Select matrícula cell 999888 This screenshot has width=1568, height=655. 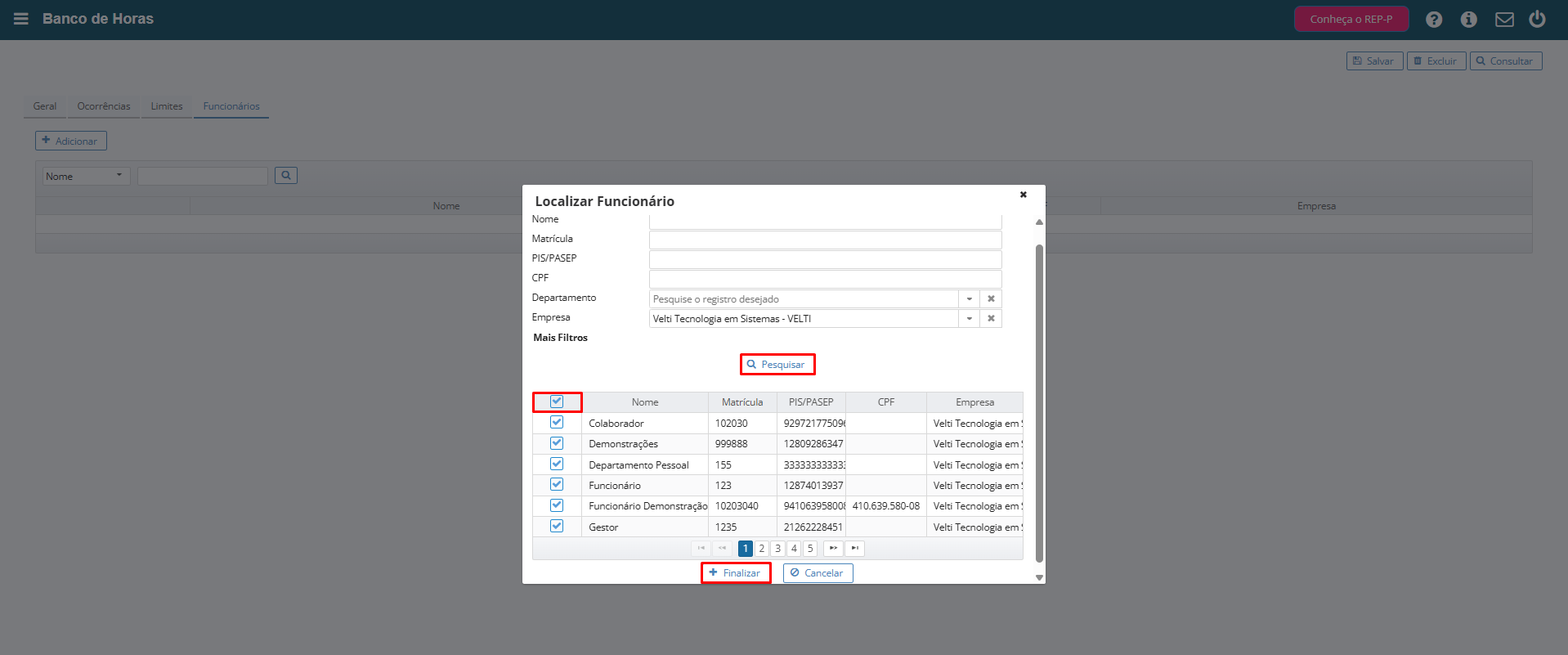[742, 444]
